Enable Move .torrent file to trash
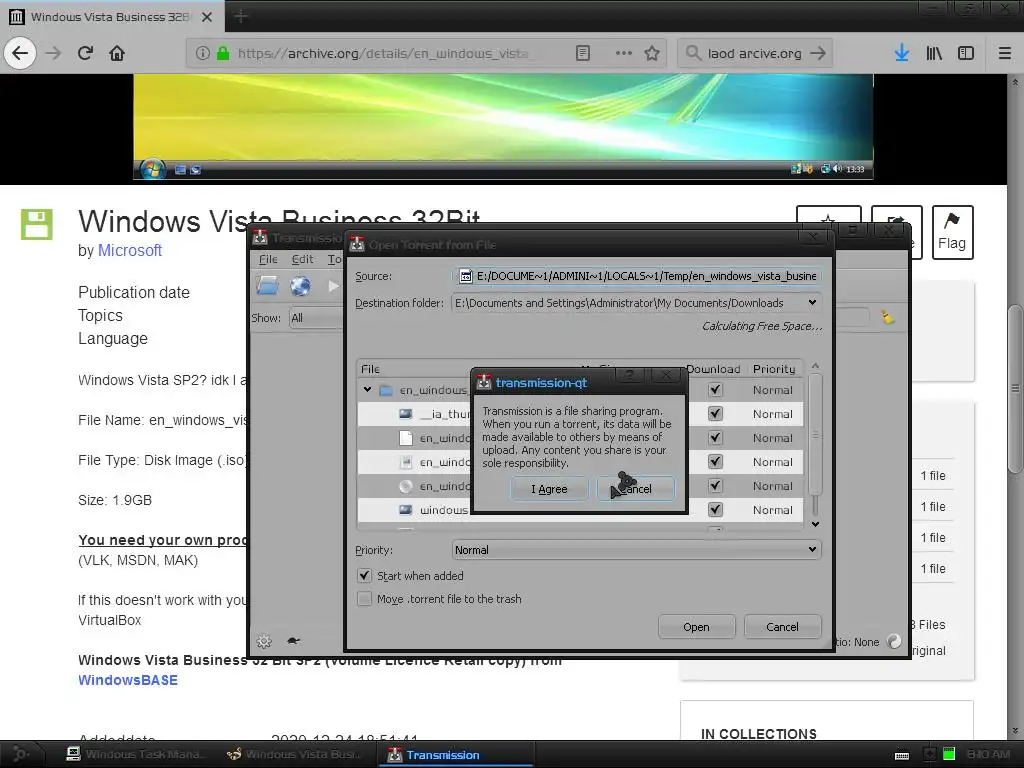This screenshot has height=768, width=1024. point(364,599)
